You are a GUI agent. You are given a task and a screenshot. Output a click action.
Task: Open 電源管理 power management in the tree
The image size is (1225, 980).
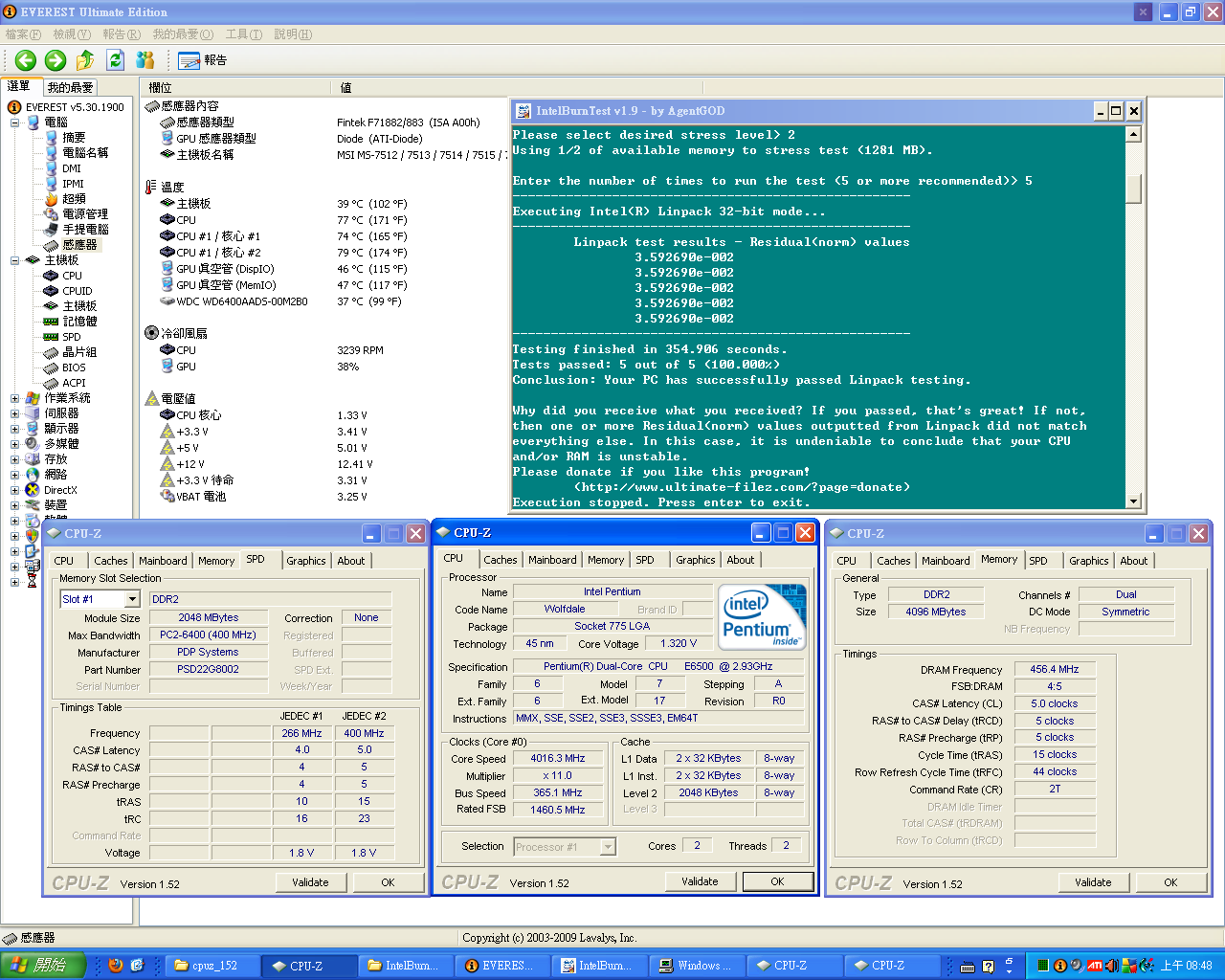point(85,214)
